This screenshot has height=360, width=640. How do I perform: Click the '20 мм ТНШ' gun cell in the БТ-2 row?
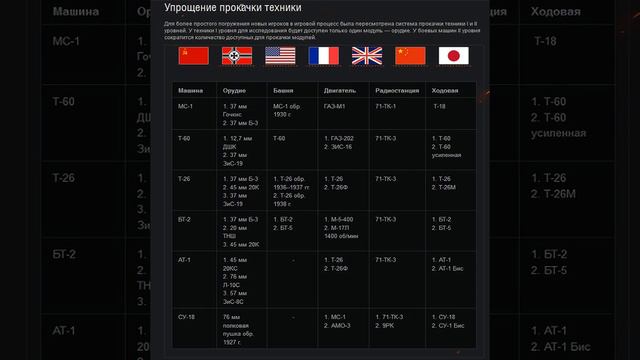tap(235, 232)
